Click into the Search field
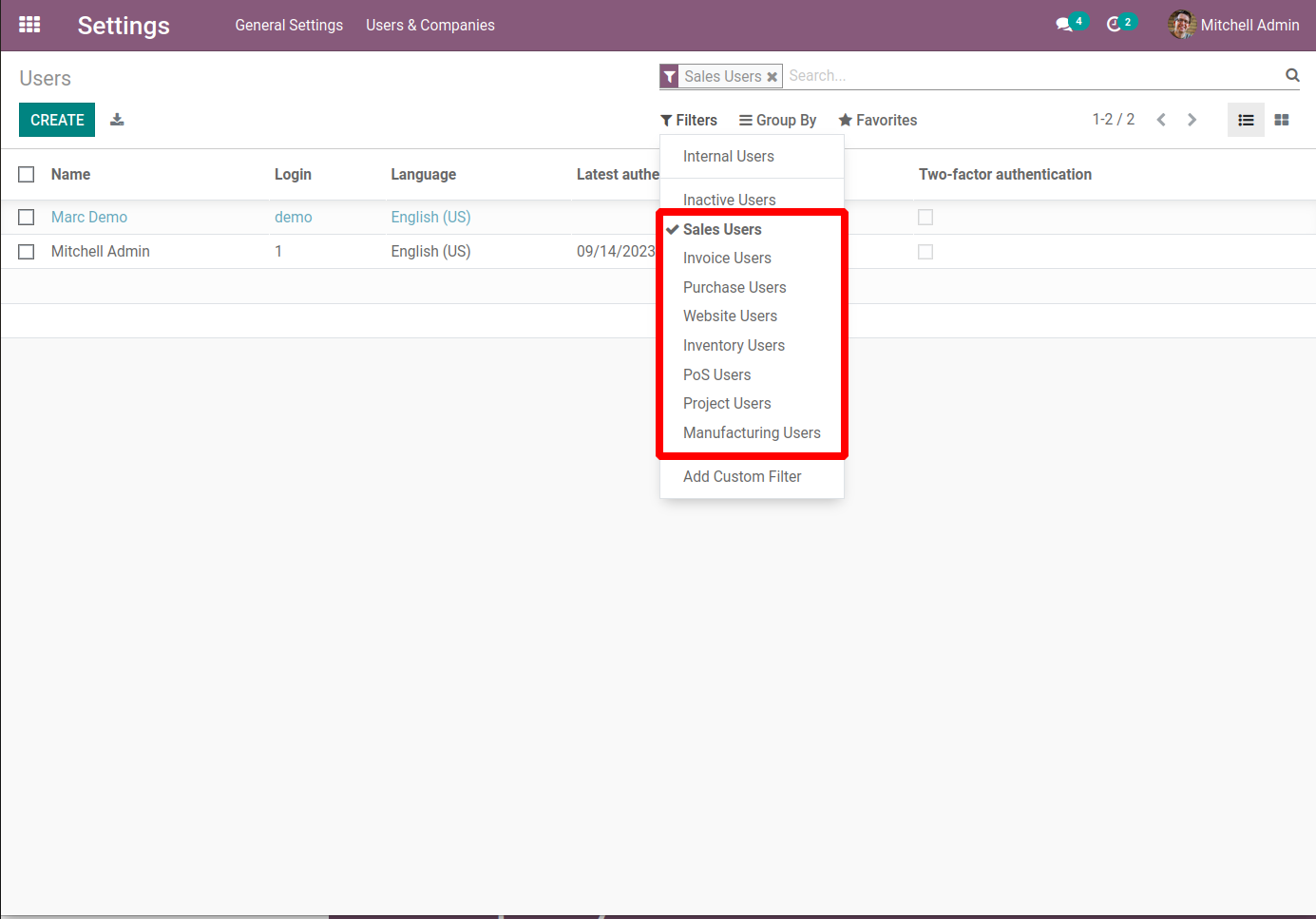Image resolution: width=1316 pixels, height=919 pixels. (1031, 75)
